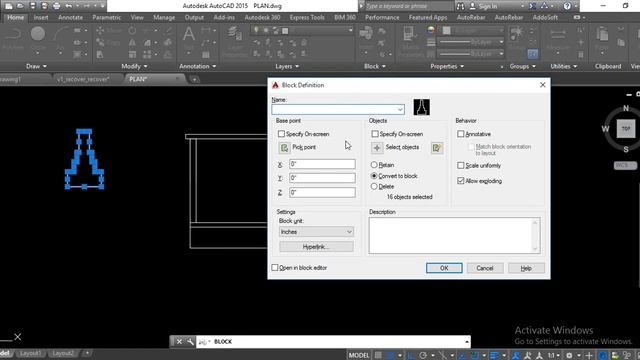Click the workspace gear icon in status bar

point(569,355)
